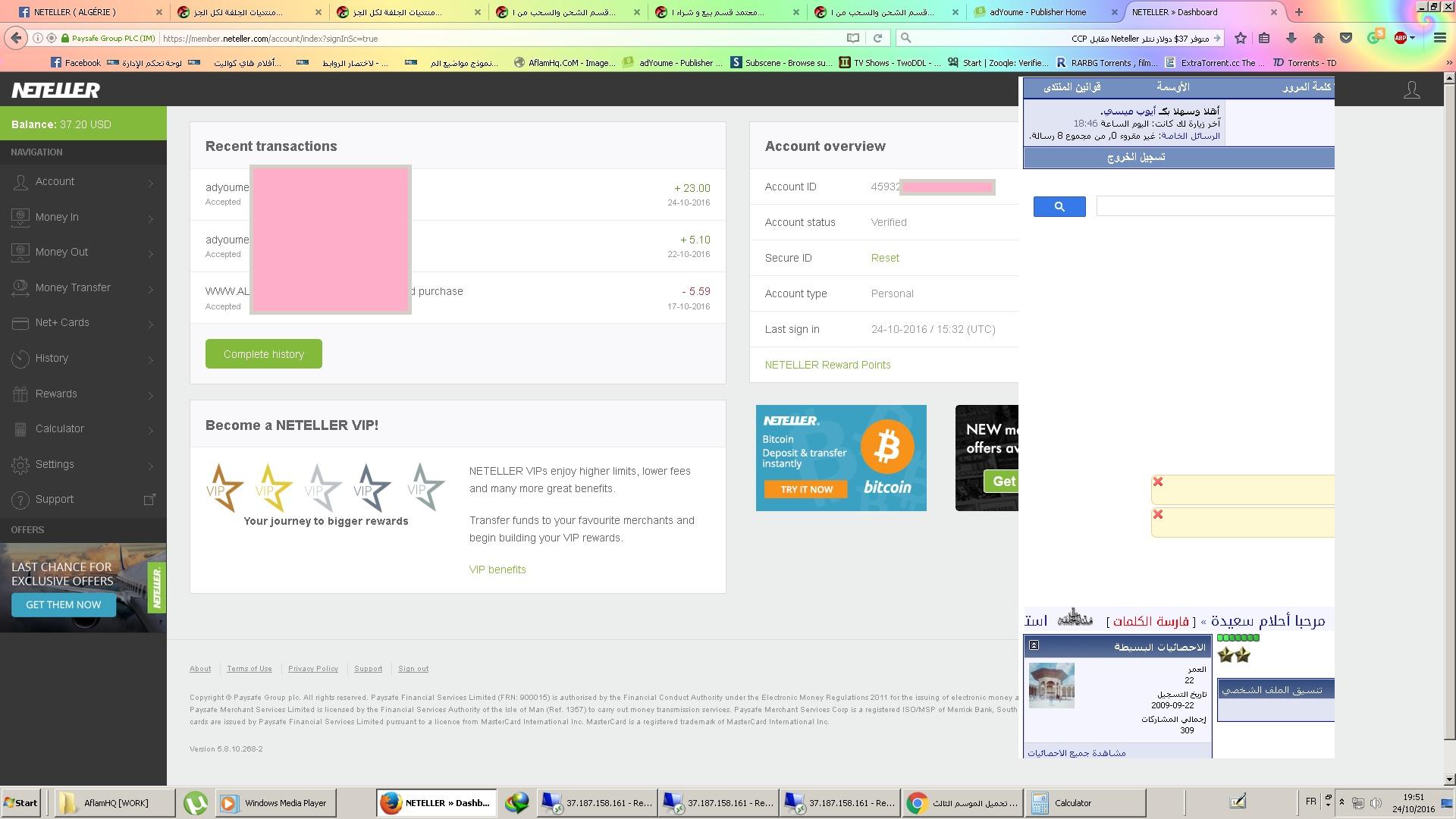Viewport: 1456px width, 819px height.
Task: Close the second yellow notification box
Action: (x=1158, y=514)
